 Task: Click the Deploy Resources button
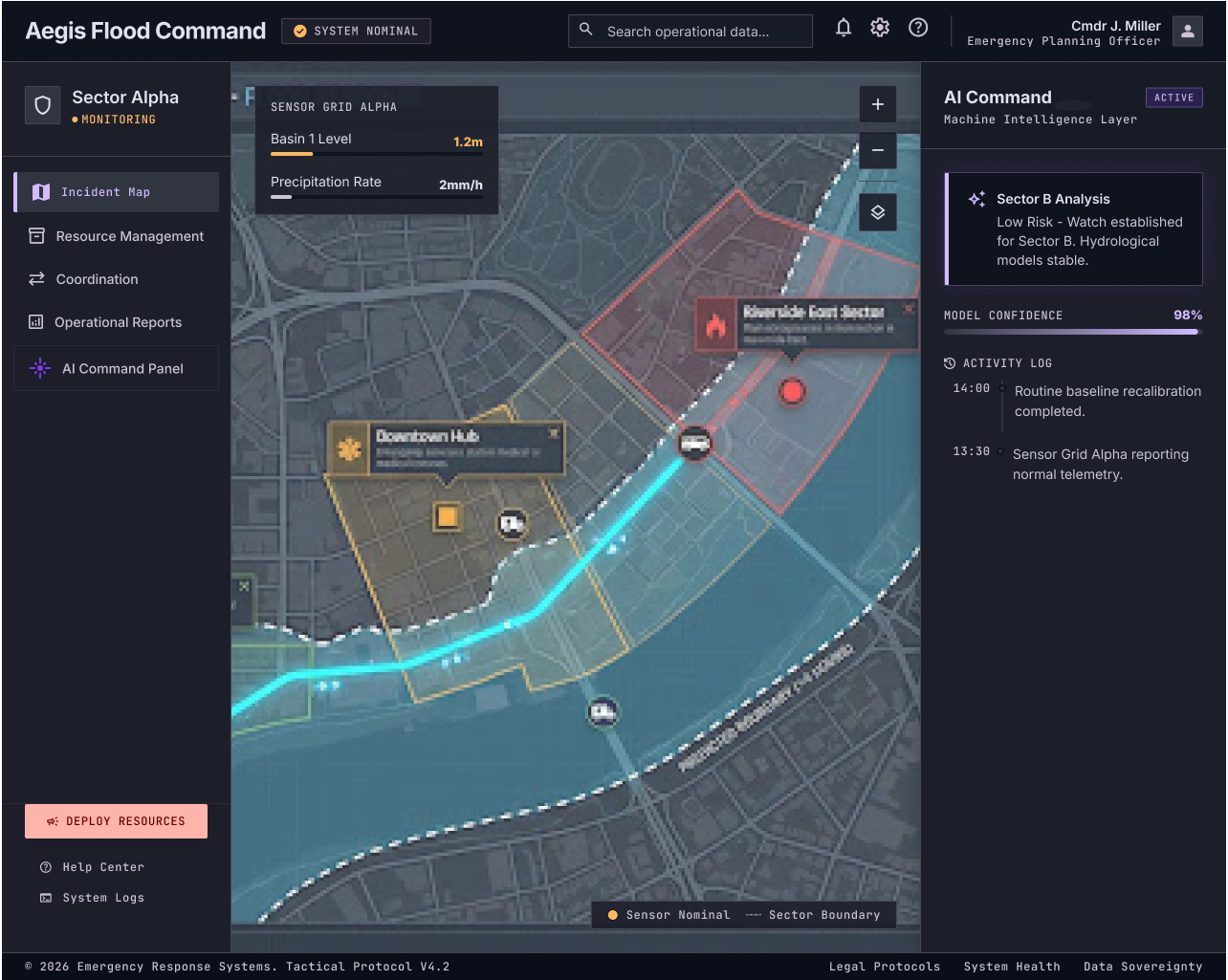click(116, 821)
